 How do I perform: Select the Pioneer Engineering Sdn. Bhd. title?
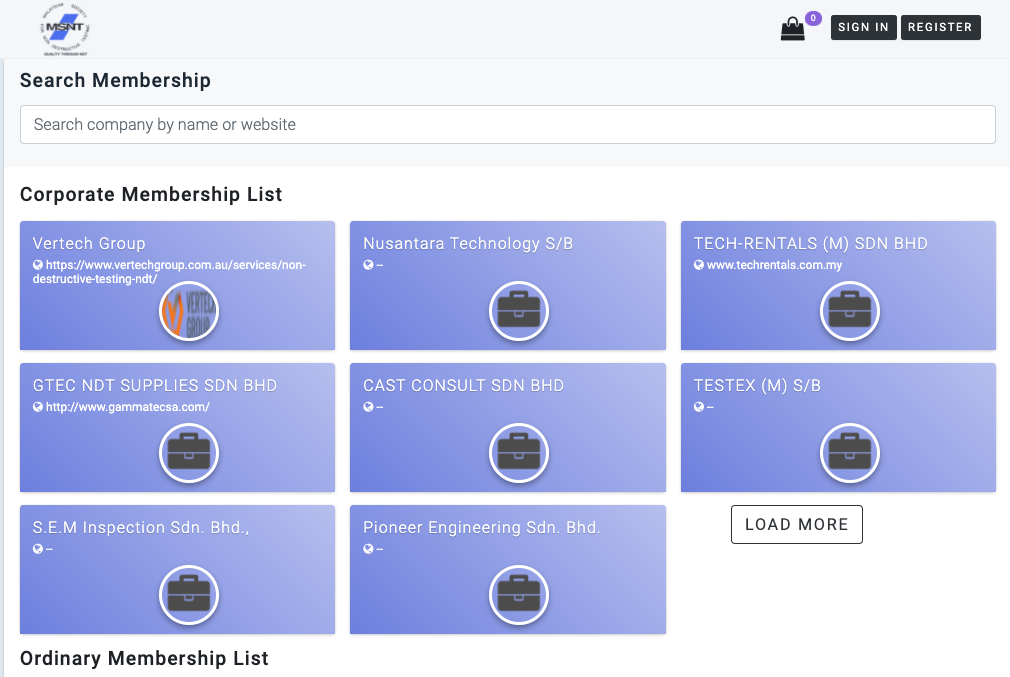482,528
